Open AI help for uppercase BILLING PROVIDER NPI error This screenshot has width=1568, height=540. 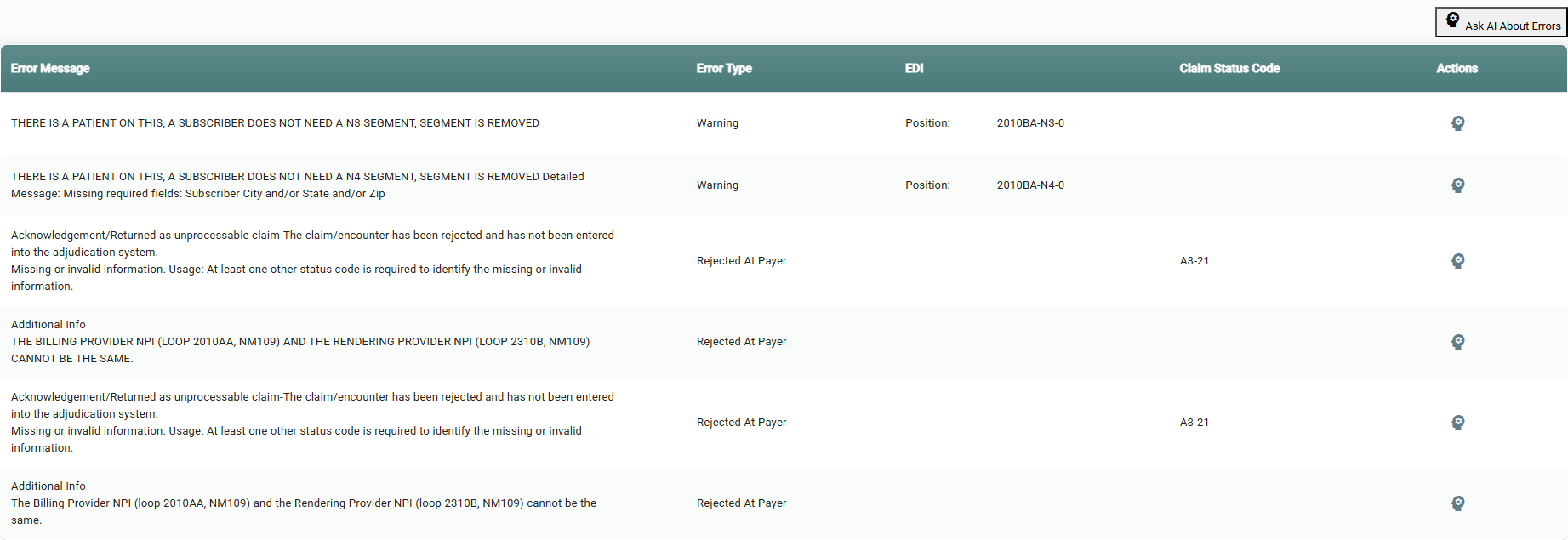click(1457, 342)
